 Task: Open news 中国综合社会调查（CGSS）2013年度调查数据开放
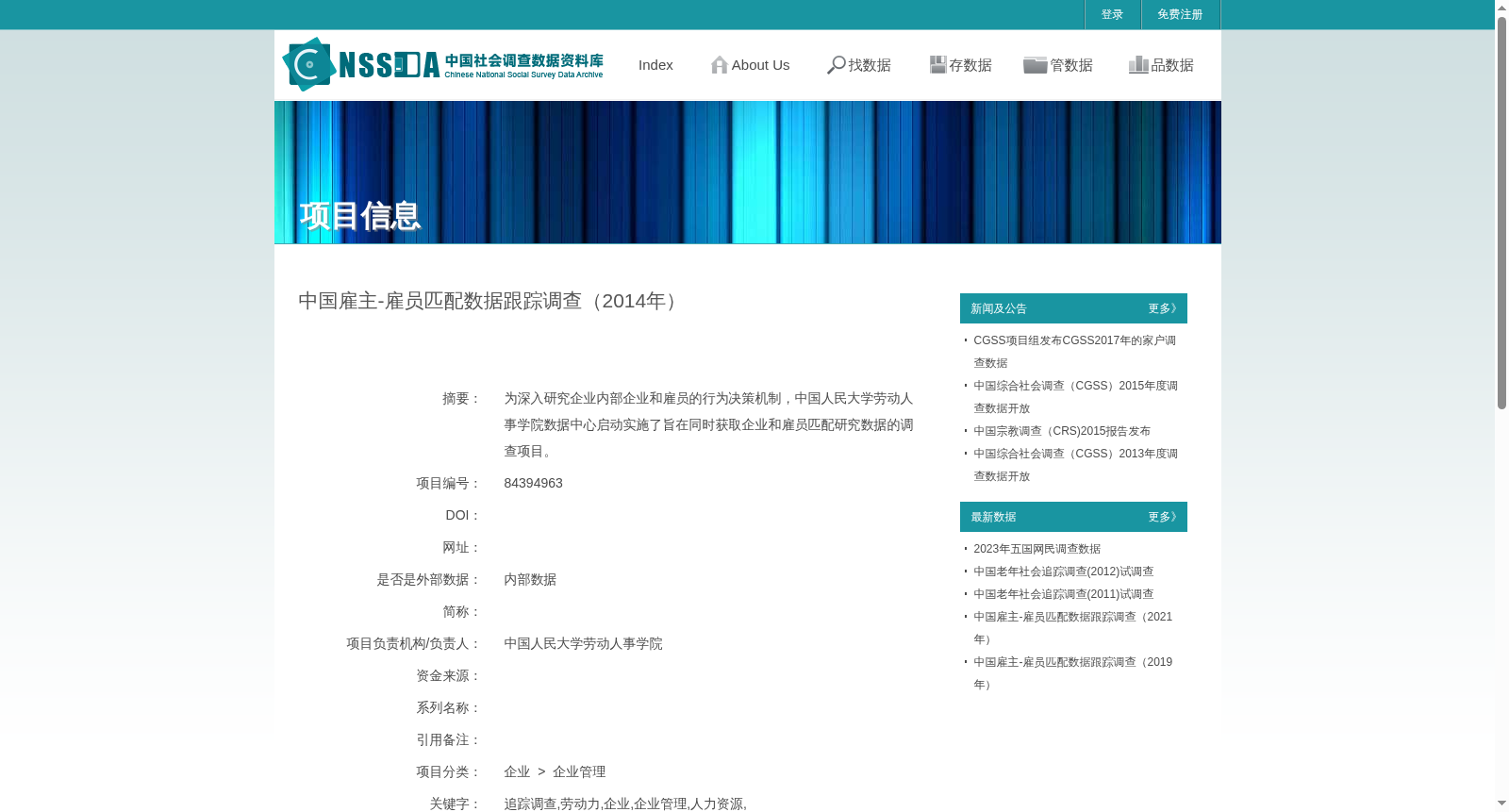pyautogui.click(x=1076, y=465)
